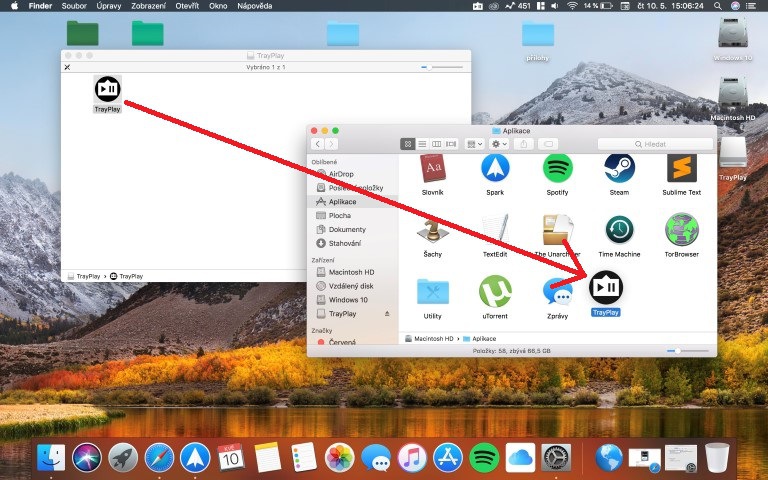Open Notes from the Dock
The height and width of the screenshot is (480, 768).
[267, 458]
